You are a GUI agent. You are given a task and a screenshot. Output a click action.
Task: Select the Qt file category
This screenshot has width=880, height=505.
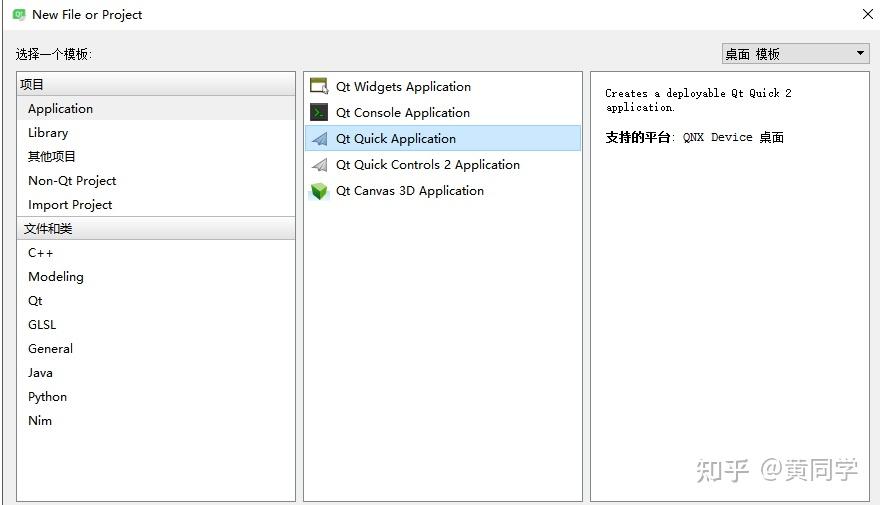(155, 301)
